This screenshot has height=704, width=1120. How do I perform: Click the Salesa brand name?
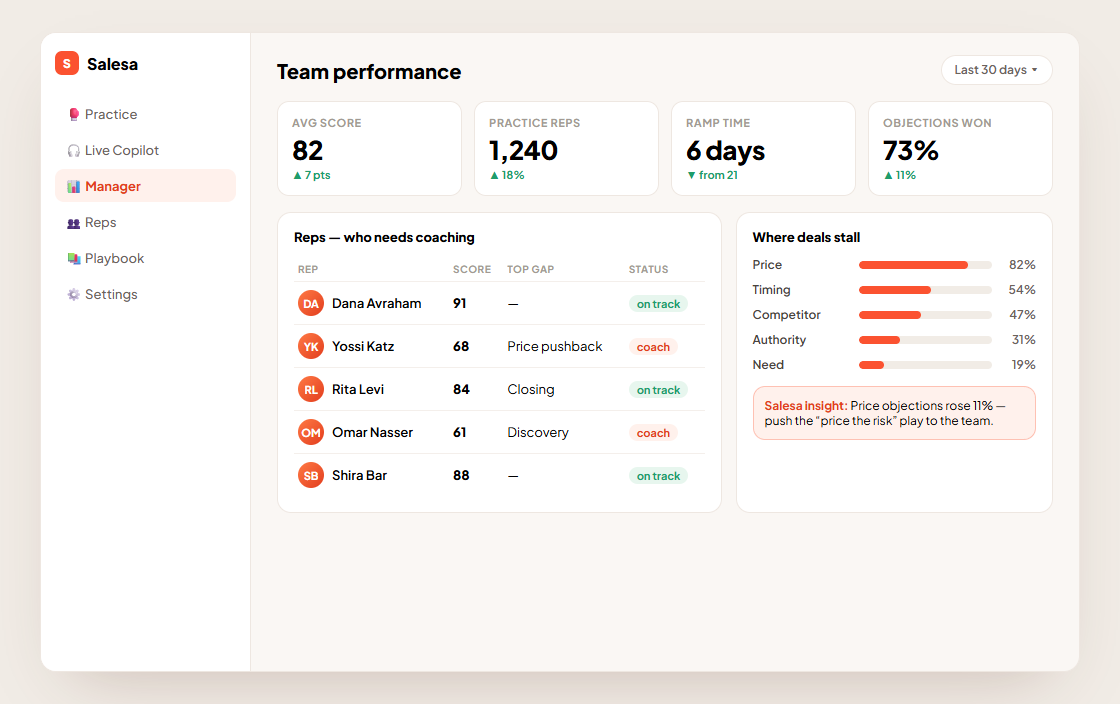click(112, 64)
